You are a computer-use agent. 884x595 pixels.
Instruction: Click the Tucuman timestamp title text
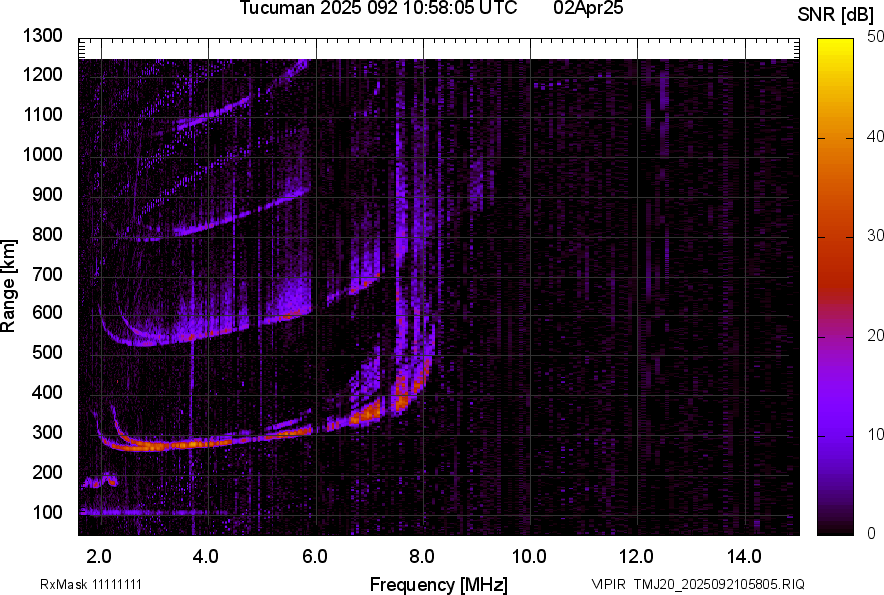click(x=378, y=9)
